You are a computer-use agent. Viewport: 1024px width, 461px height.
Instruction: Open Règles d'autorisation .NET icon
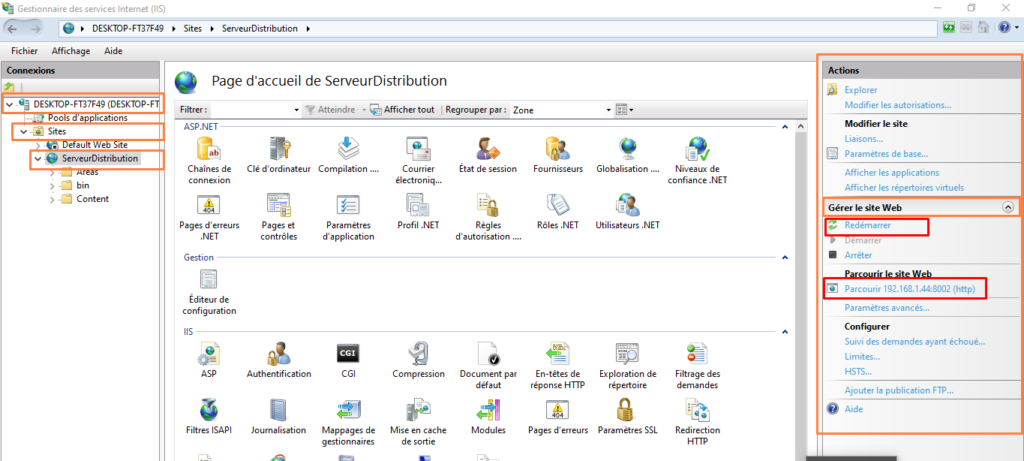[488, 205]
